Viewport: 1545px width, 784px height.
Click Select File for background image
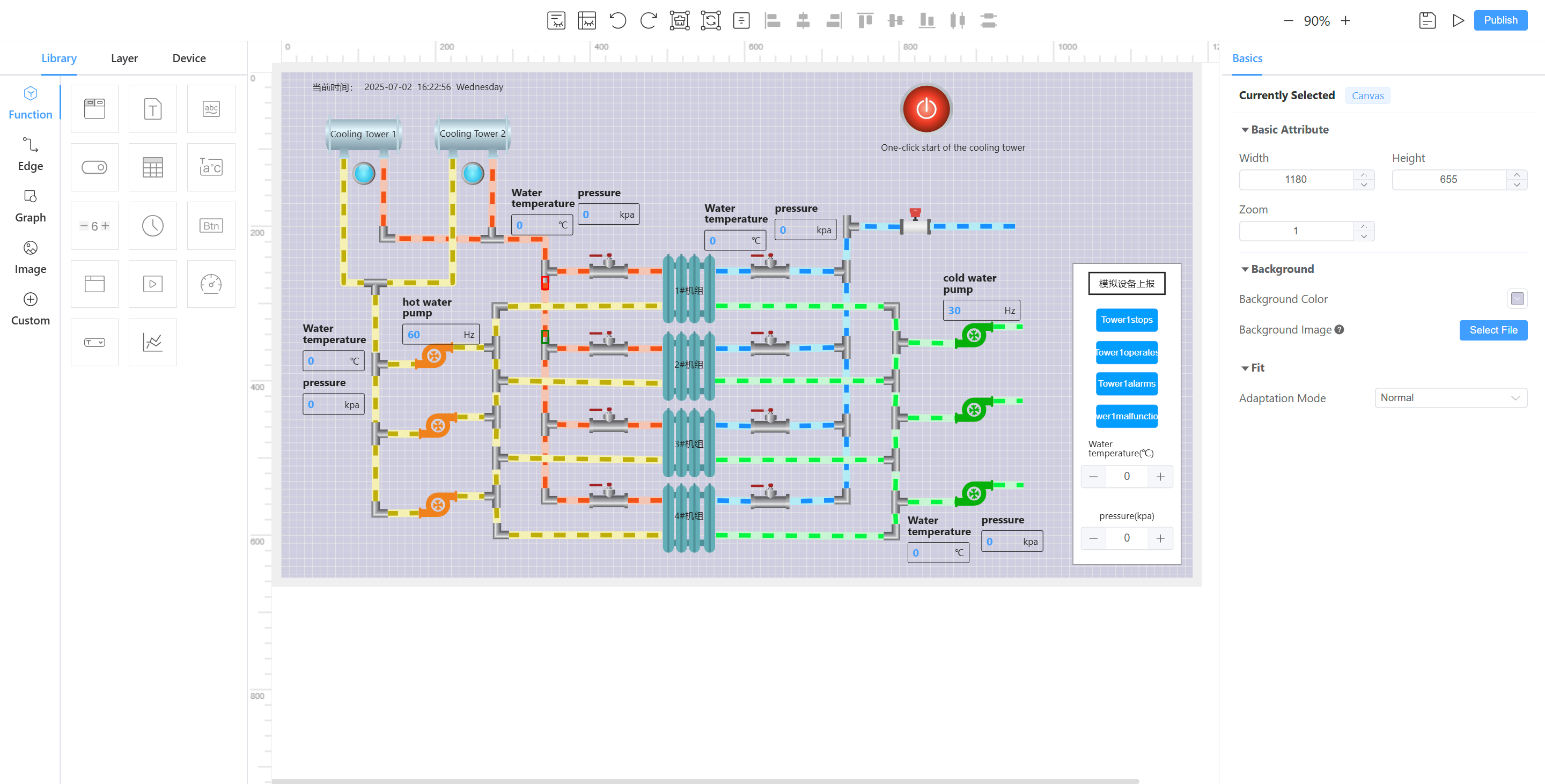[1493, 330]
